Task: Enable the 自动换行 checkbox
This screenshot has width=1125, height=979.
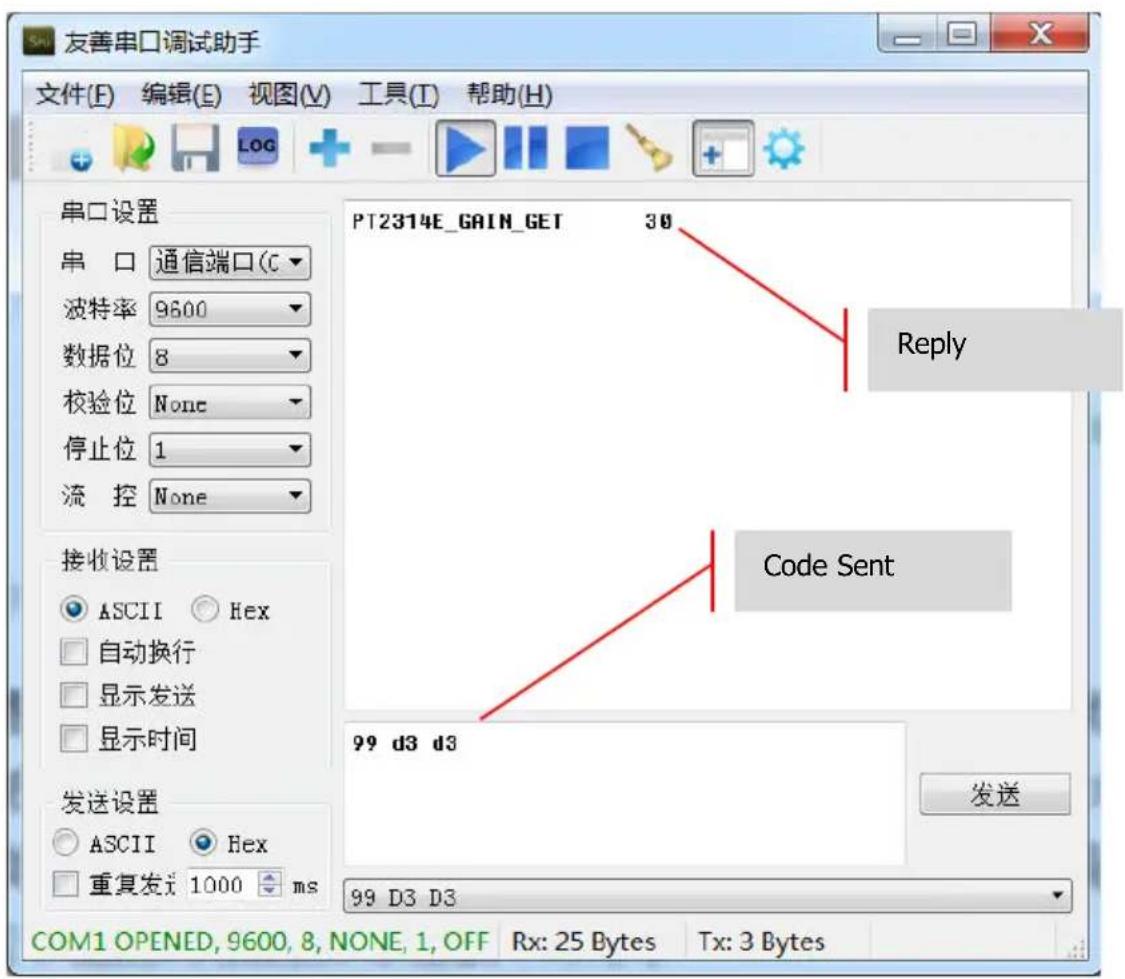Action: pos(73,649)
